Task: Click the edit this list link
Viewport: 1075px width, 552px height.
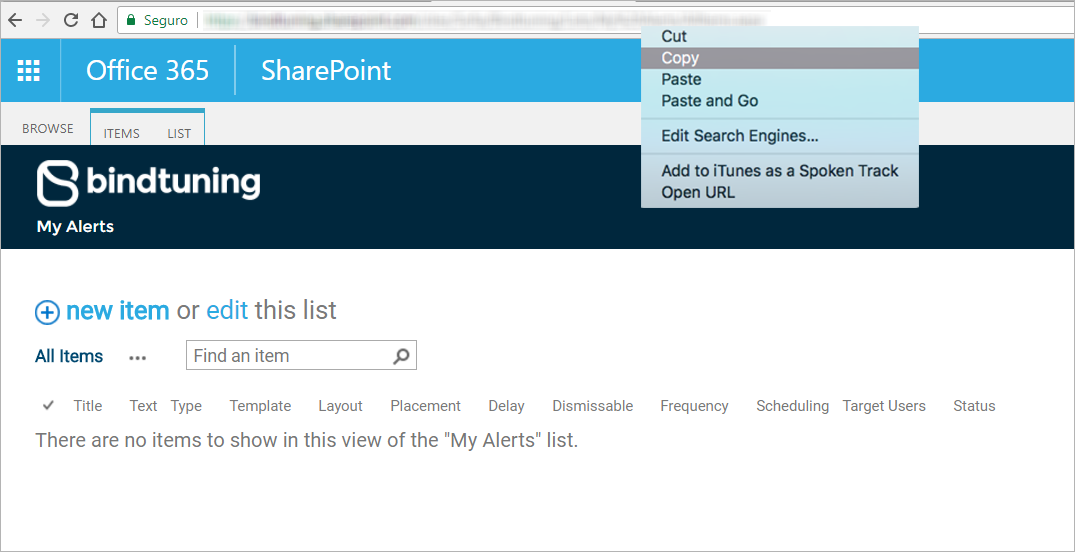Action: 227,311
